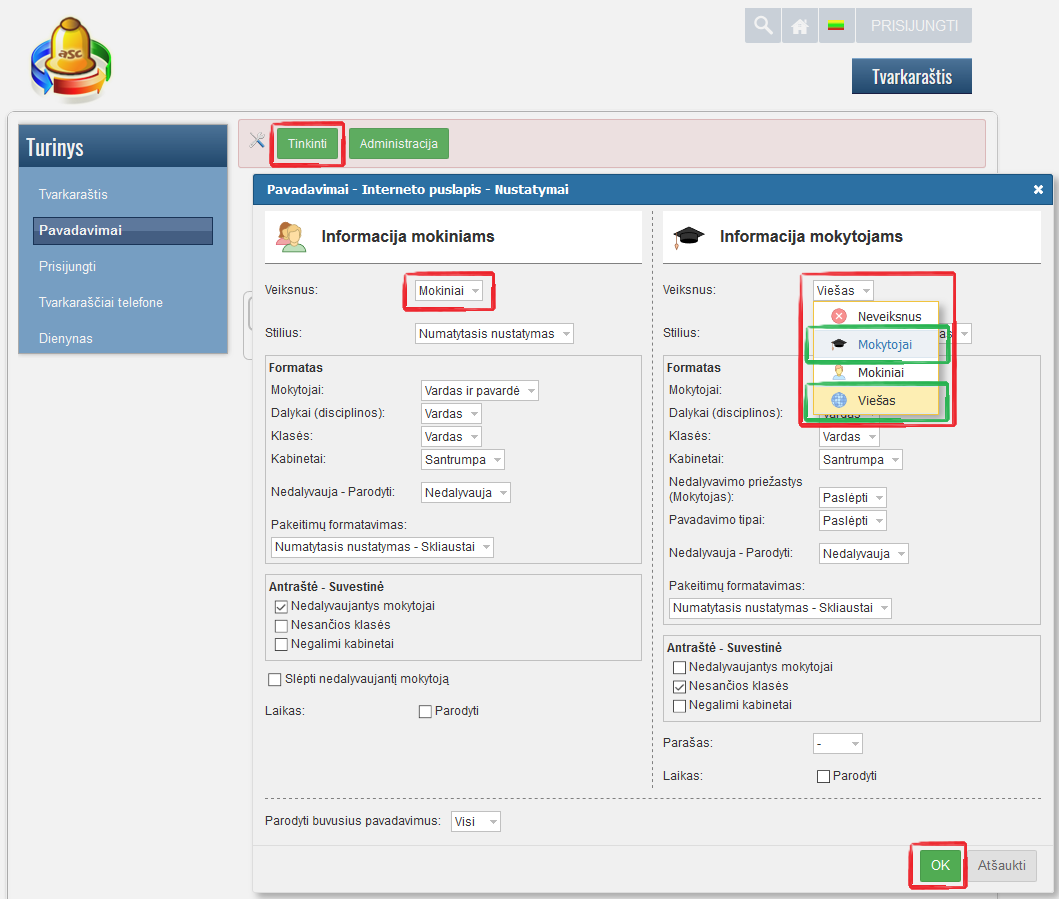The width and height of the screenshot is (1059, 899).
Task: Go to home page icon
Action: click(799, 26)
